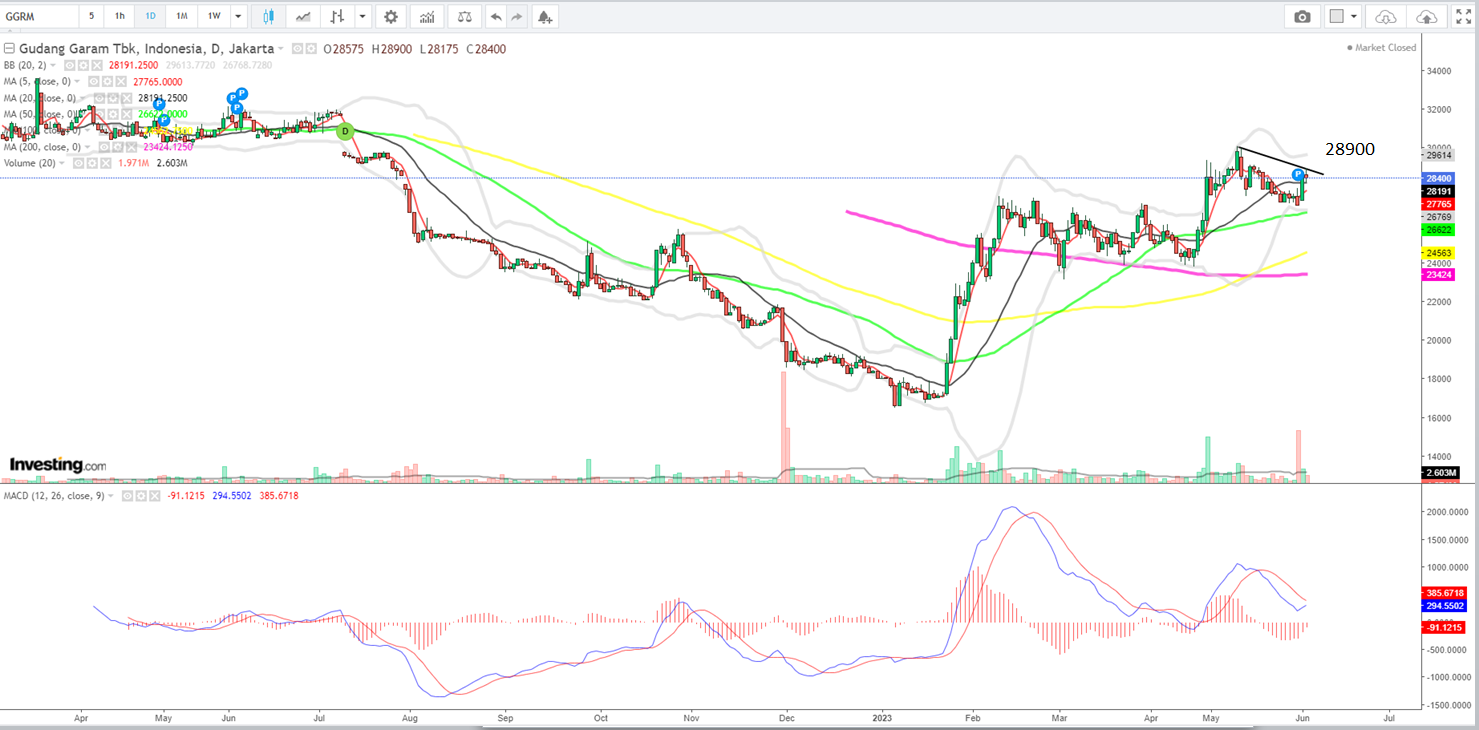Click the red 385.6718 MACD axis label
This screenshot has width=1479, height=730.
click(1443, 592)
